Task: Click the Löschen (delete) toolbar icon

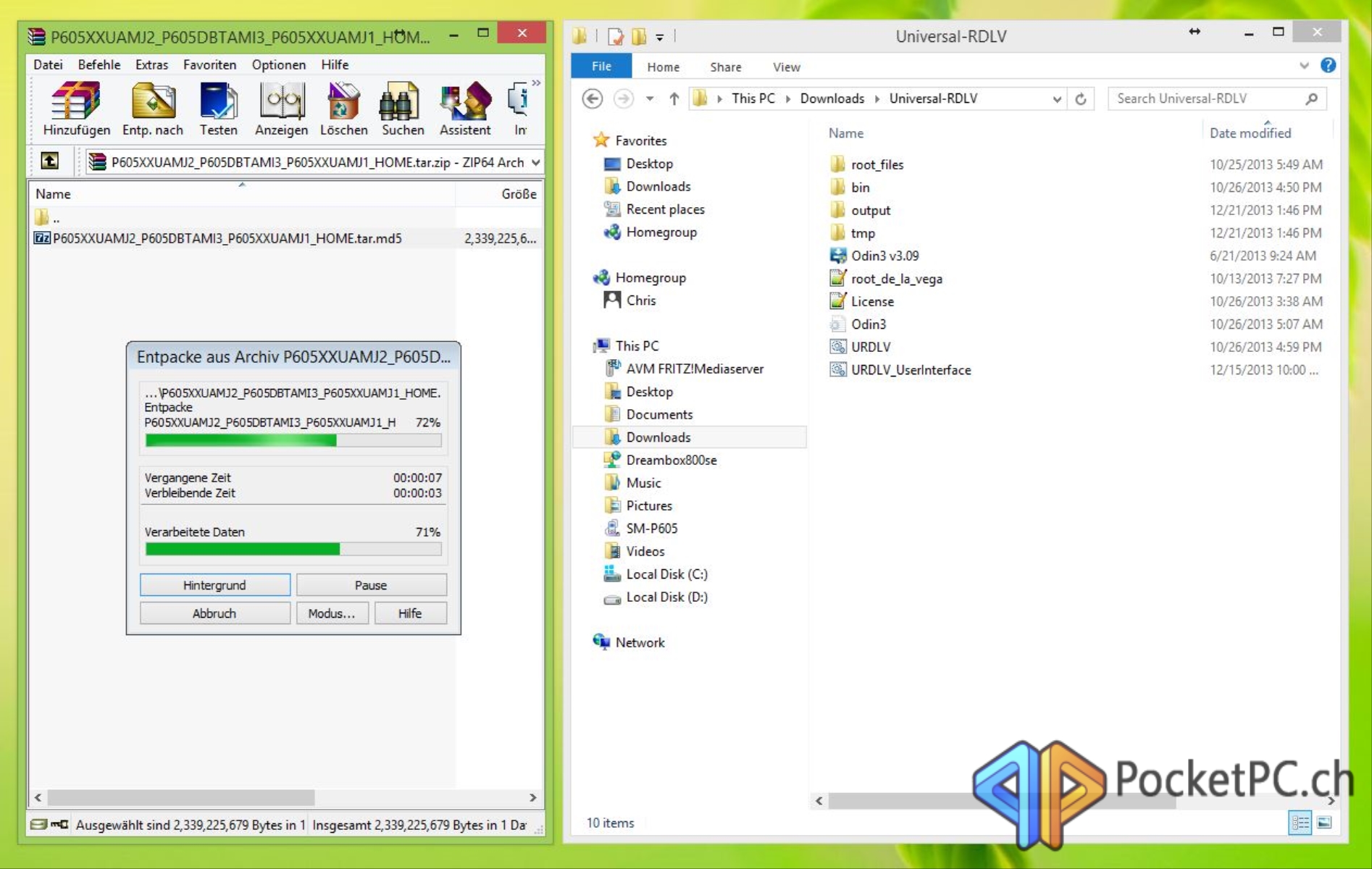Action: (343, 109)
